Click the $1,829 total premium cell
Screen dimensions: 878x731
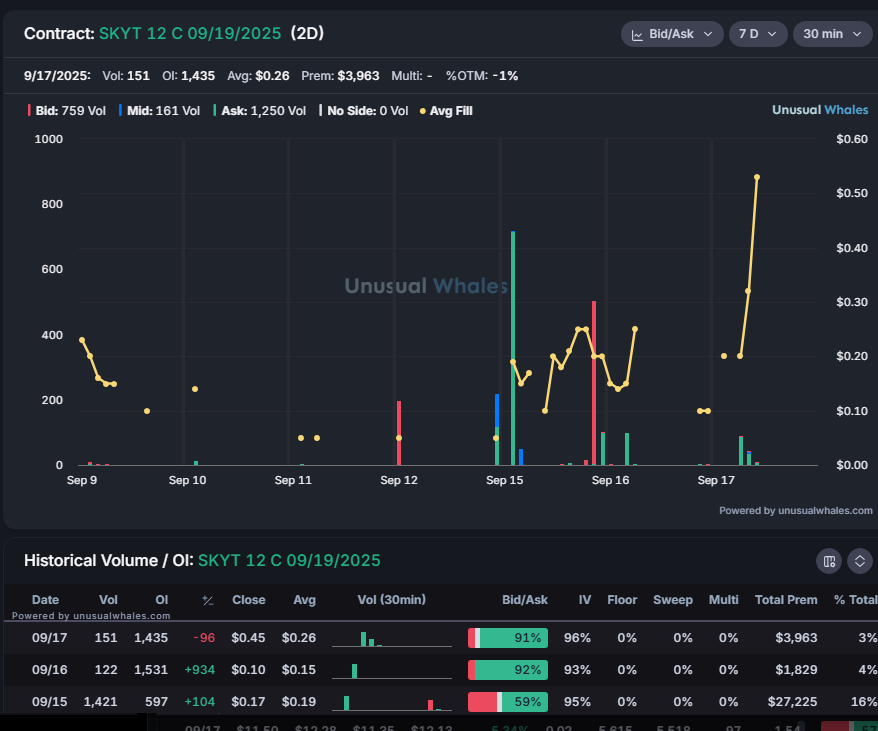pos(796,669)
